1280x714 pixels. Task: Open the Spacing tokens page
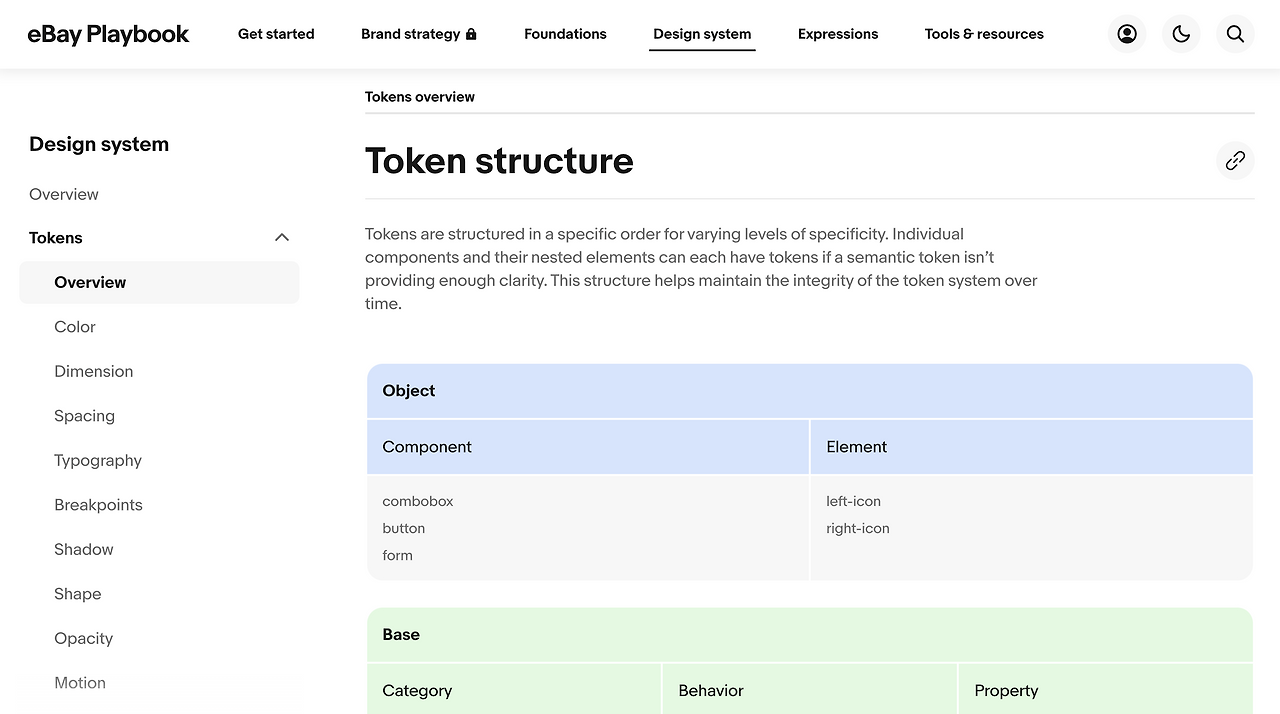coord(84,416)
